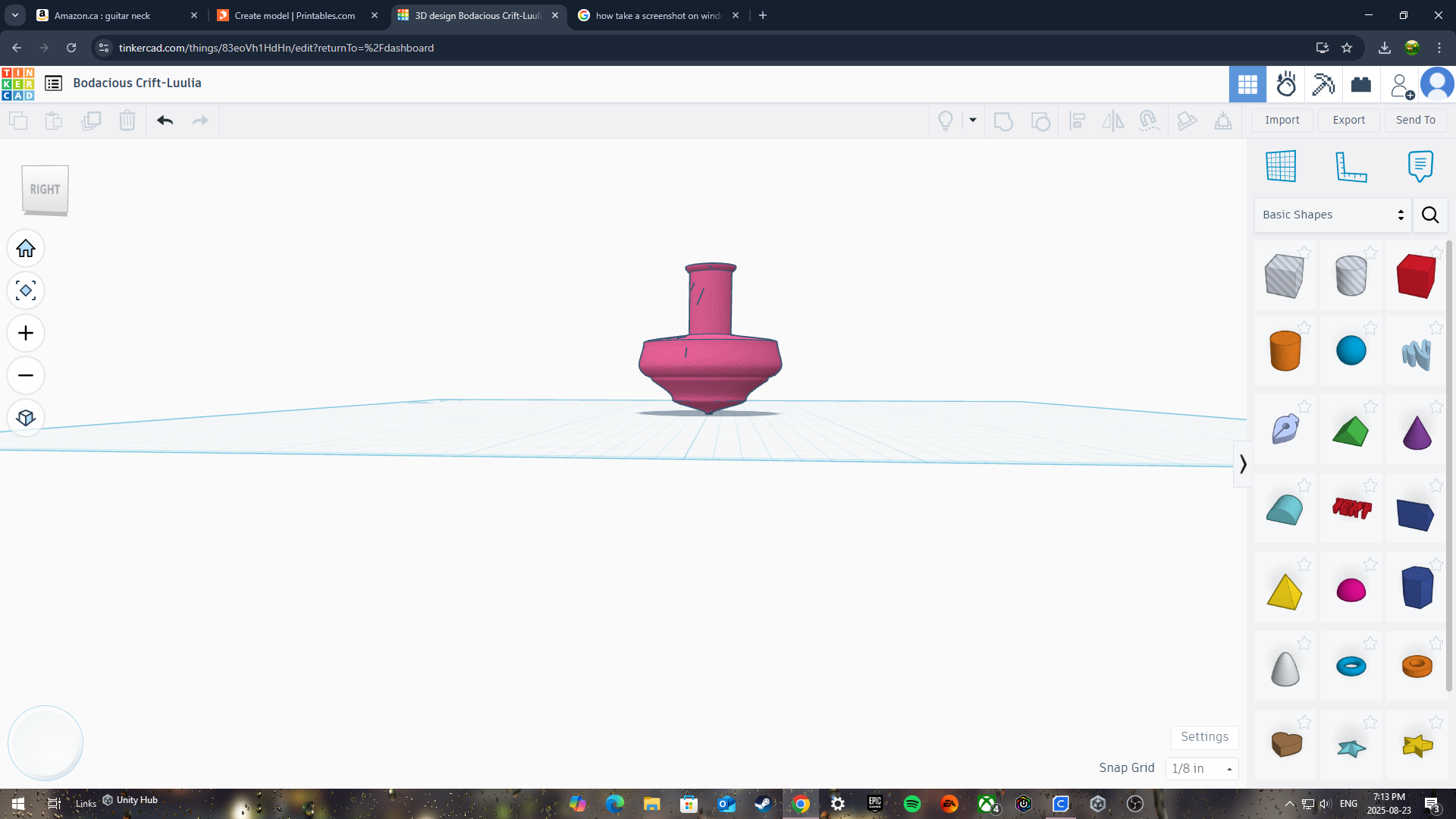Click the Export button

click(1348, 120)
